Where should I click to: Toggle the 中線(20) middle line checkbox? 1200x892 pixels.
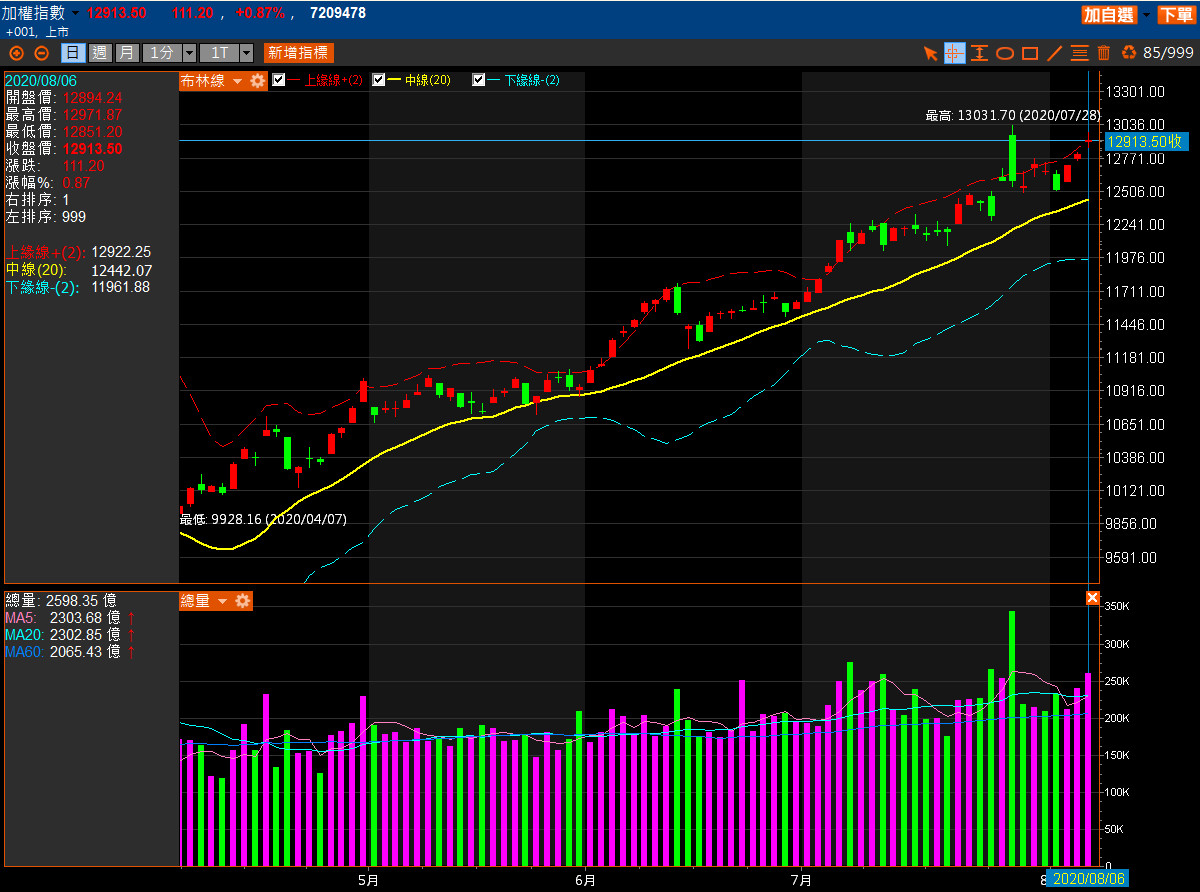point(379,80)
